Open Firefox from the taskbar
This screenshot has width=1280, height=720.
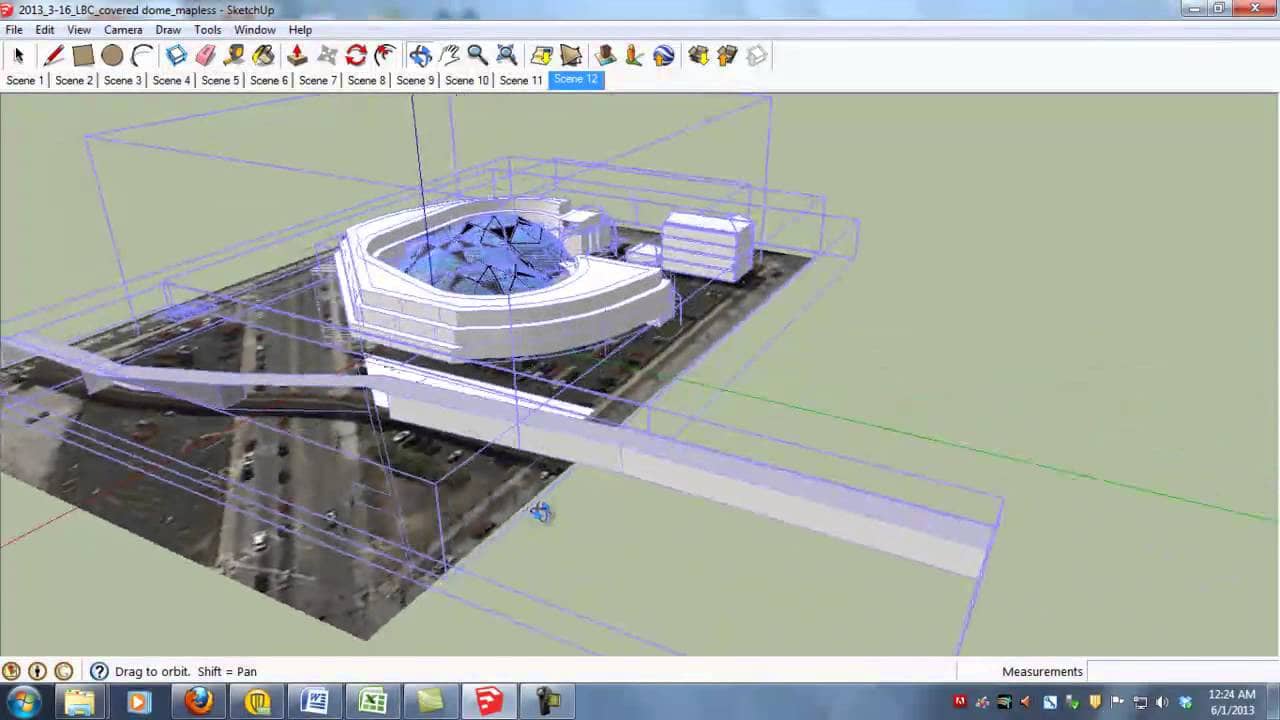pos(198,701)
